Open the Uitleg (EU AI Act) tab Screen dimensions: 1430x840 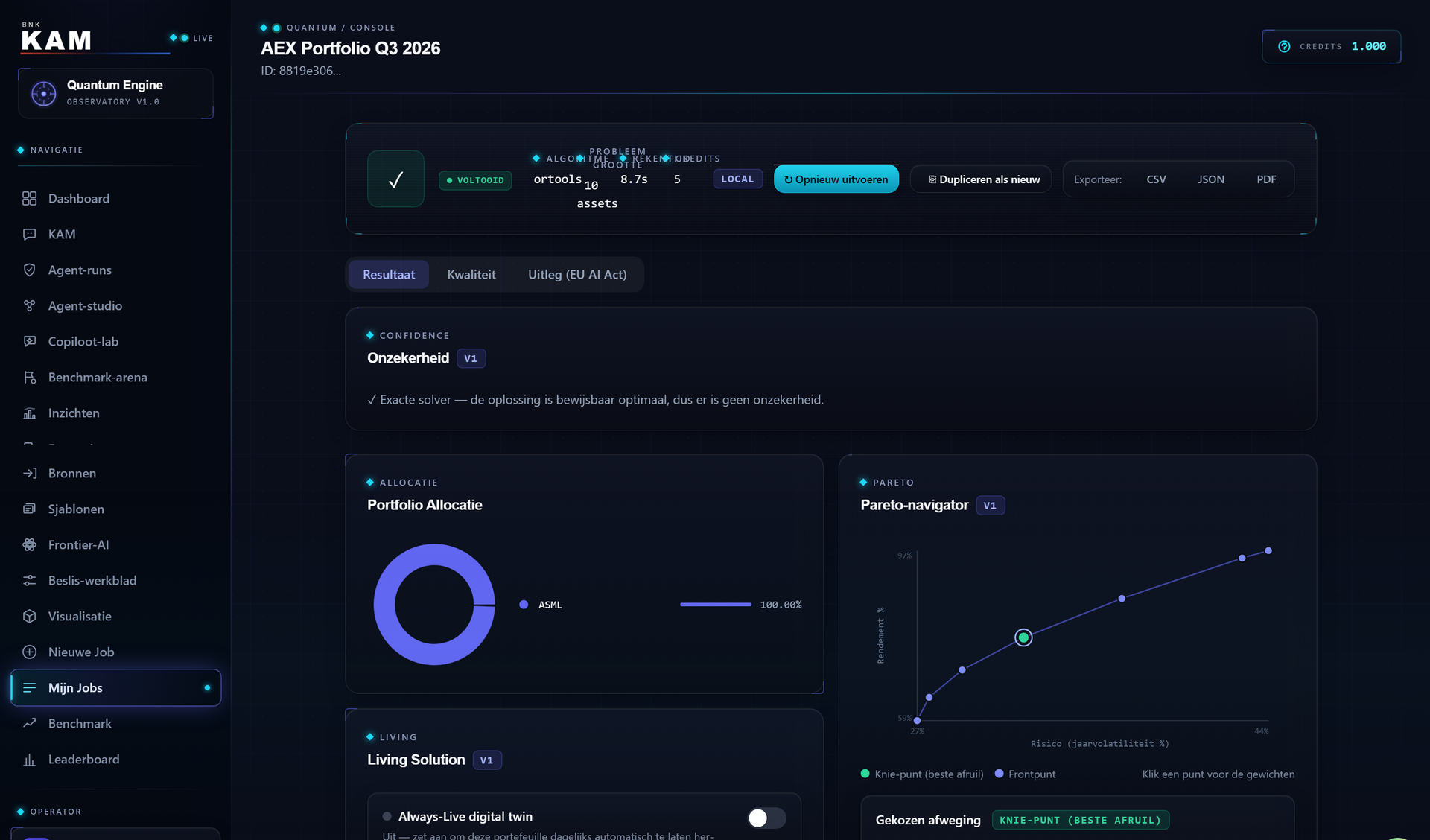(x=577, y=274)
